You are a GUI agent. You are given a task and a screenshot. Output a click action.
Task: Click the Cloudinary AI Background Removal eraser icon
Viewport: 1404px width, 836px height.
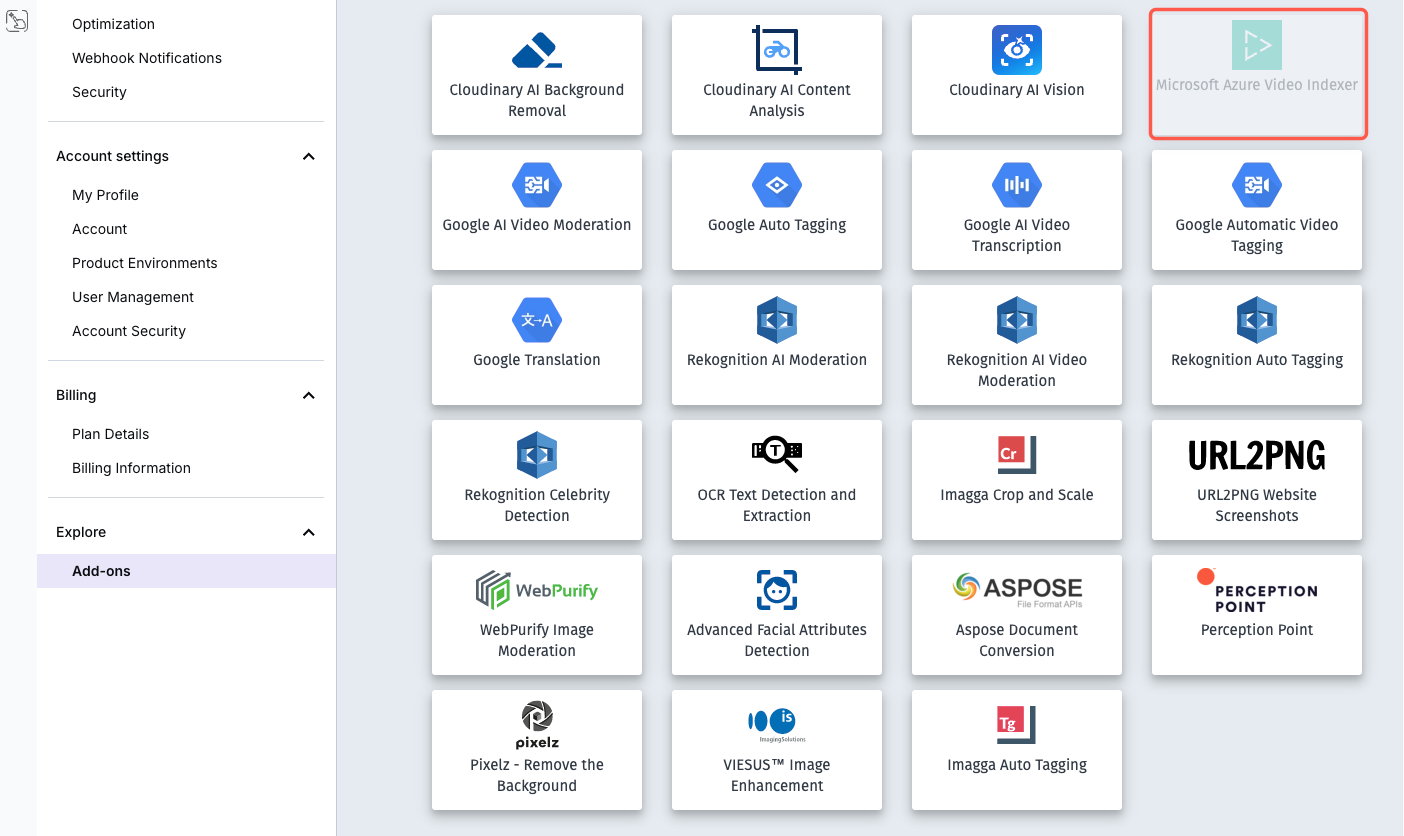(537, 50)
